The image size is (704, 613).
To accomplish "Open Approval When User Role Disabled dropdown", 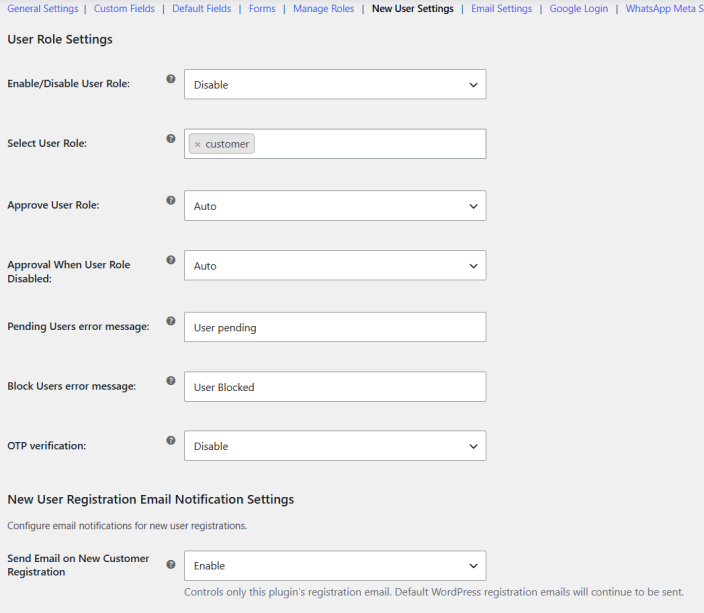I will click(335, 265).
